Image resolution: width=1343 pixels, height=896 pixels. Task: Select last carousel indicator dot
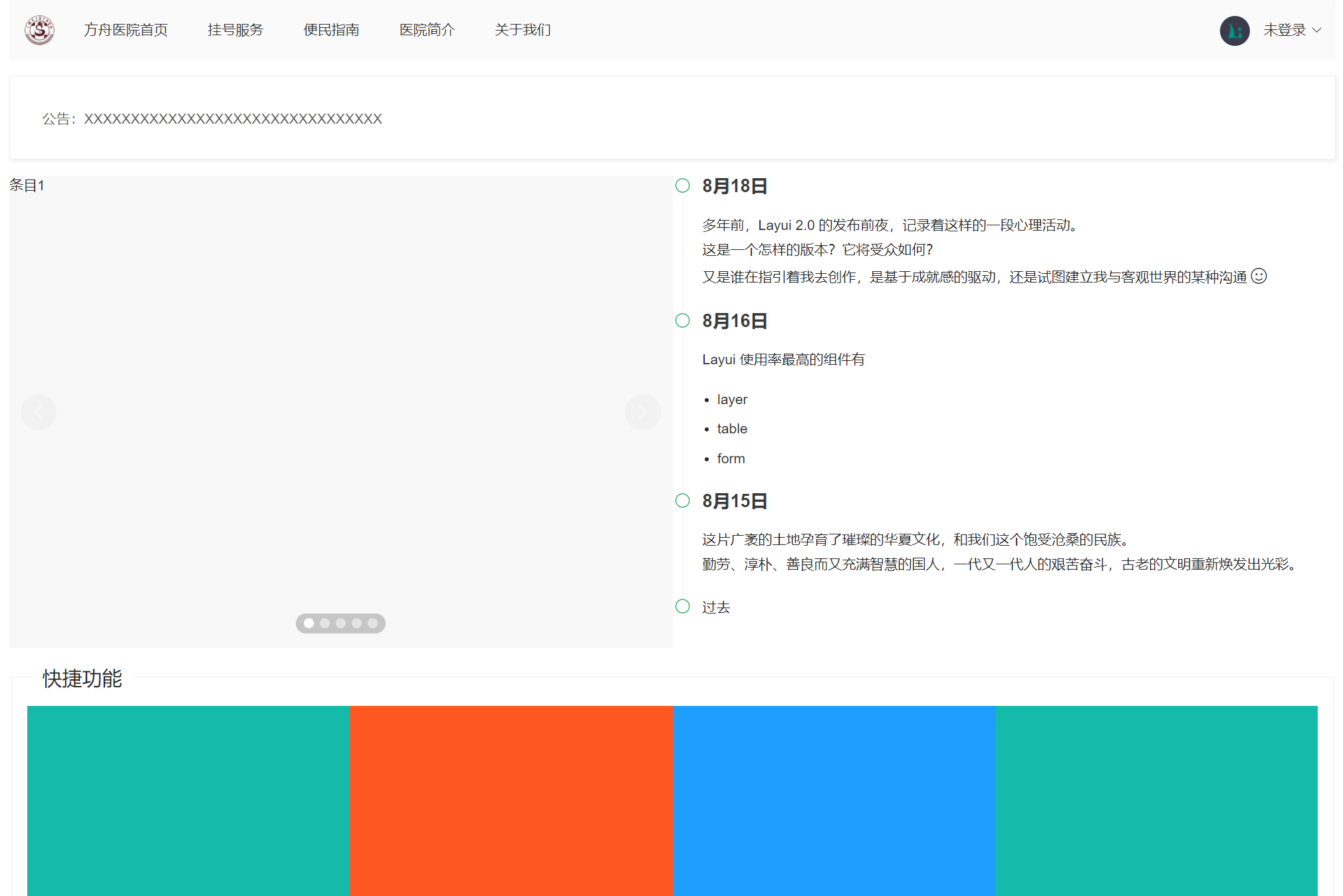click(x=372, y=623)
